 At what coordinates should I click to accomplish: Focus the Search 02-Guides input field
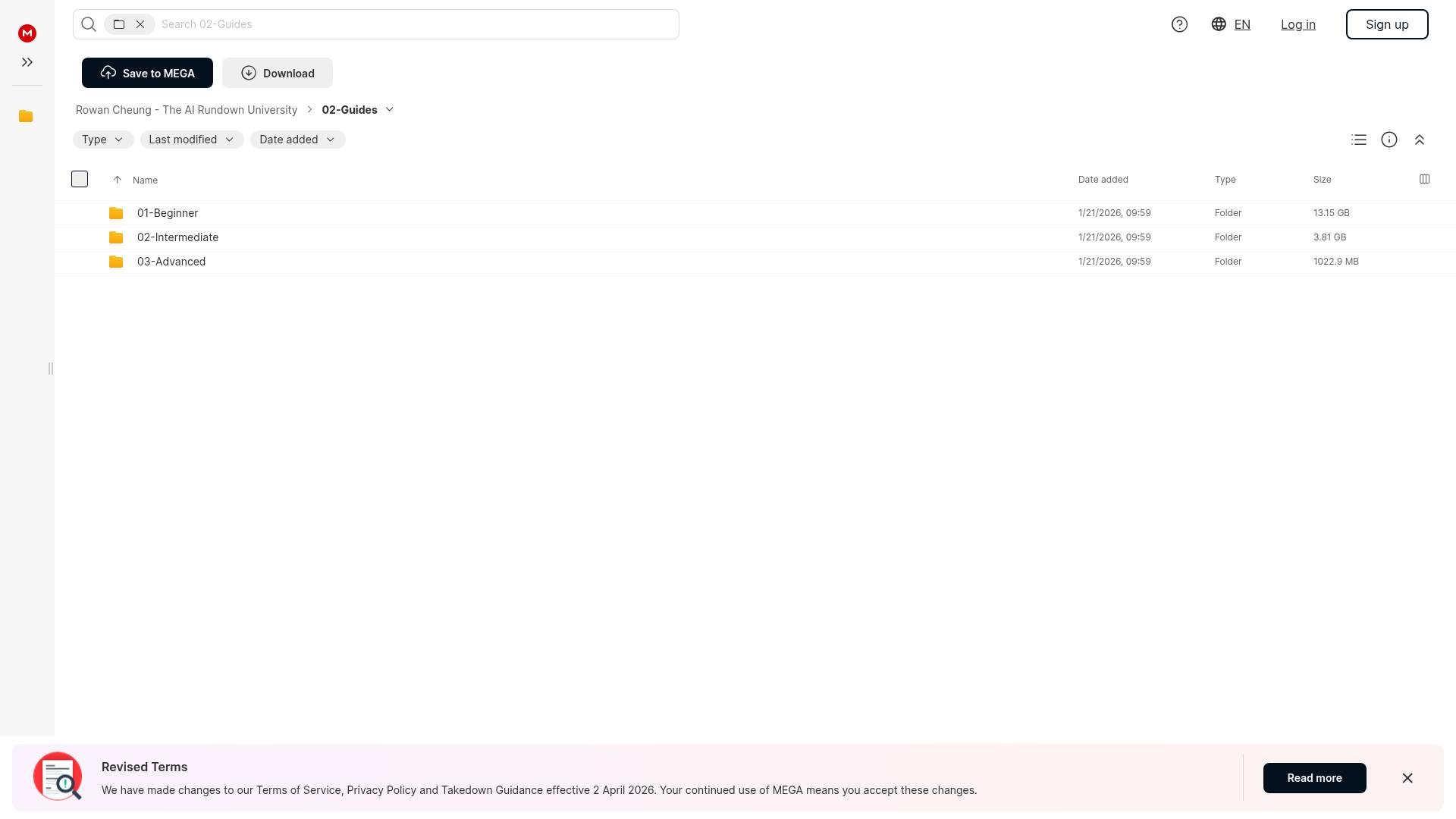pos(417,24)
